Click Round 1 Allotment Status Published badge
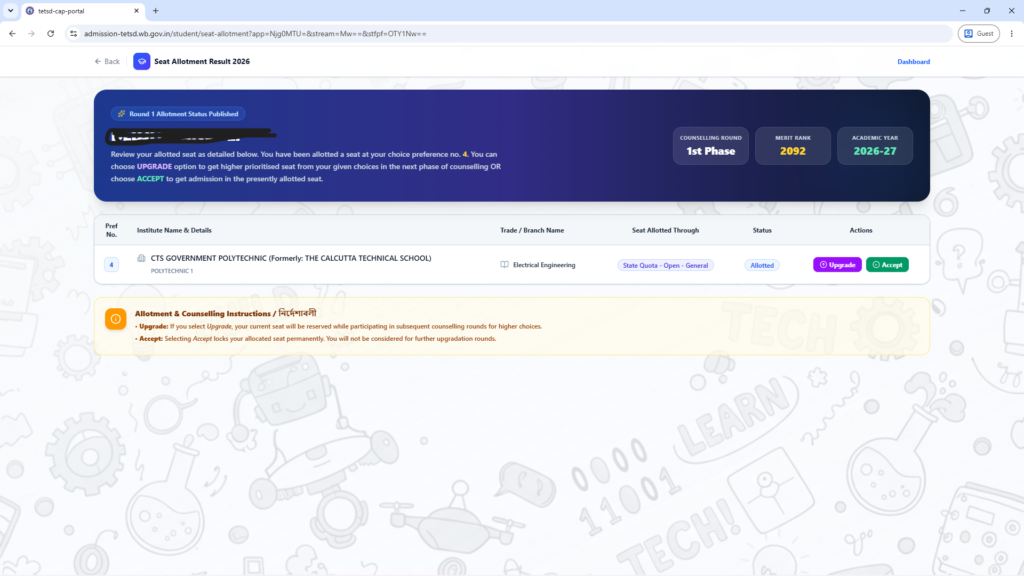This screenshot has height=576, width=1024. coord(178,114)
